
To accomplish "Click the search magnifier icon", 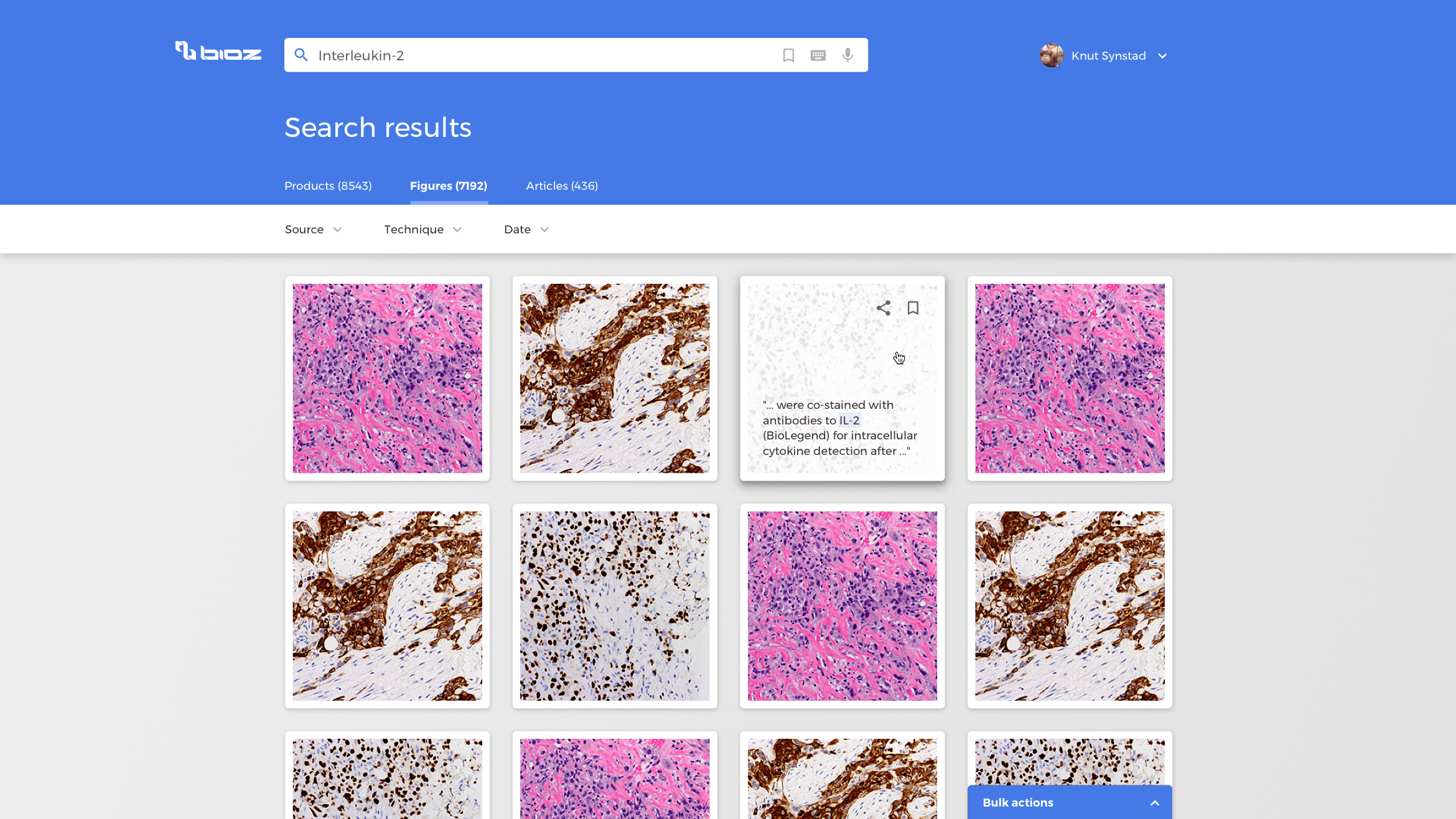I will pyautogui.click(x=301, y=55).
